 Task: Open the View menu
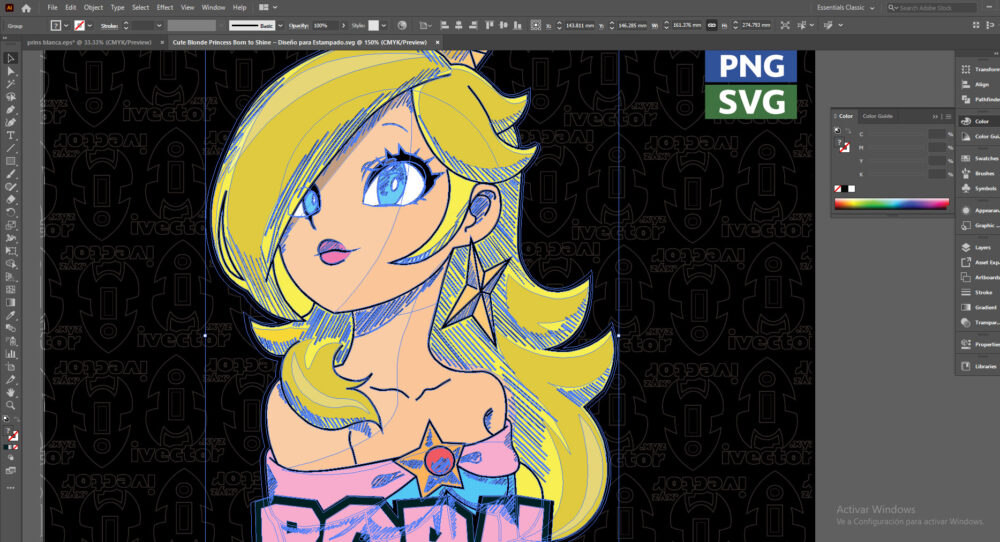click(x=188, y=8)
